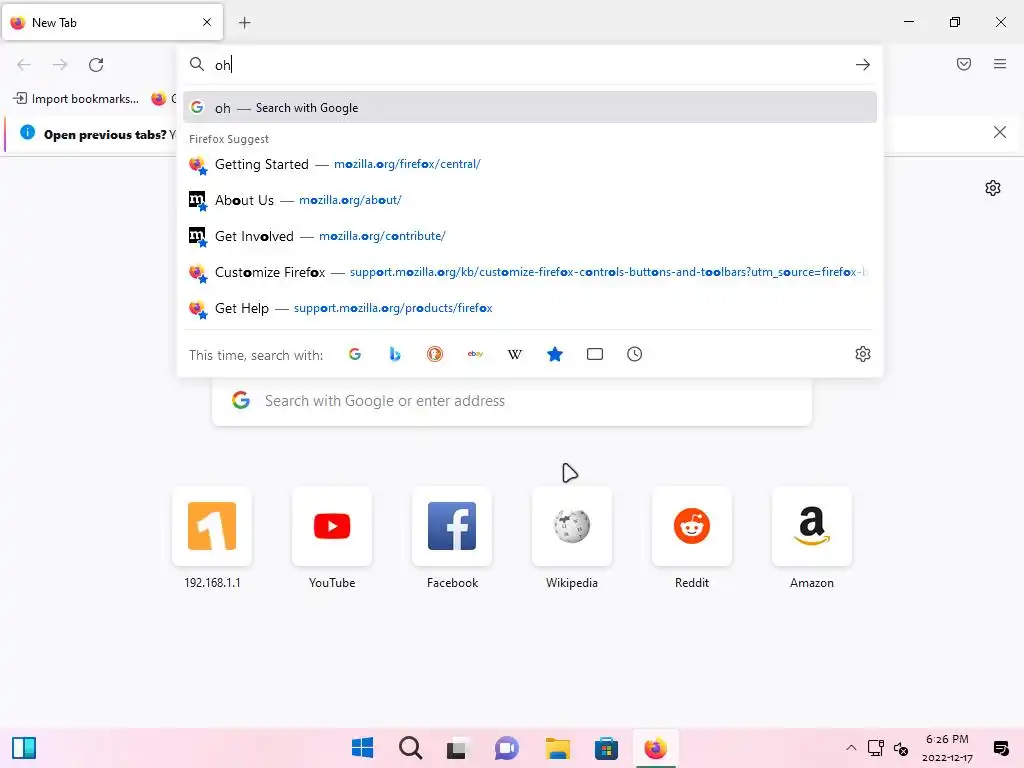Click the muted volume tray icon
Image resolution: width=1024 pixels, height=768 pixels.
[x=901, y=748]
